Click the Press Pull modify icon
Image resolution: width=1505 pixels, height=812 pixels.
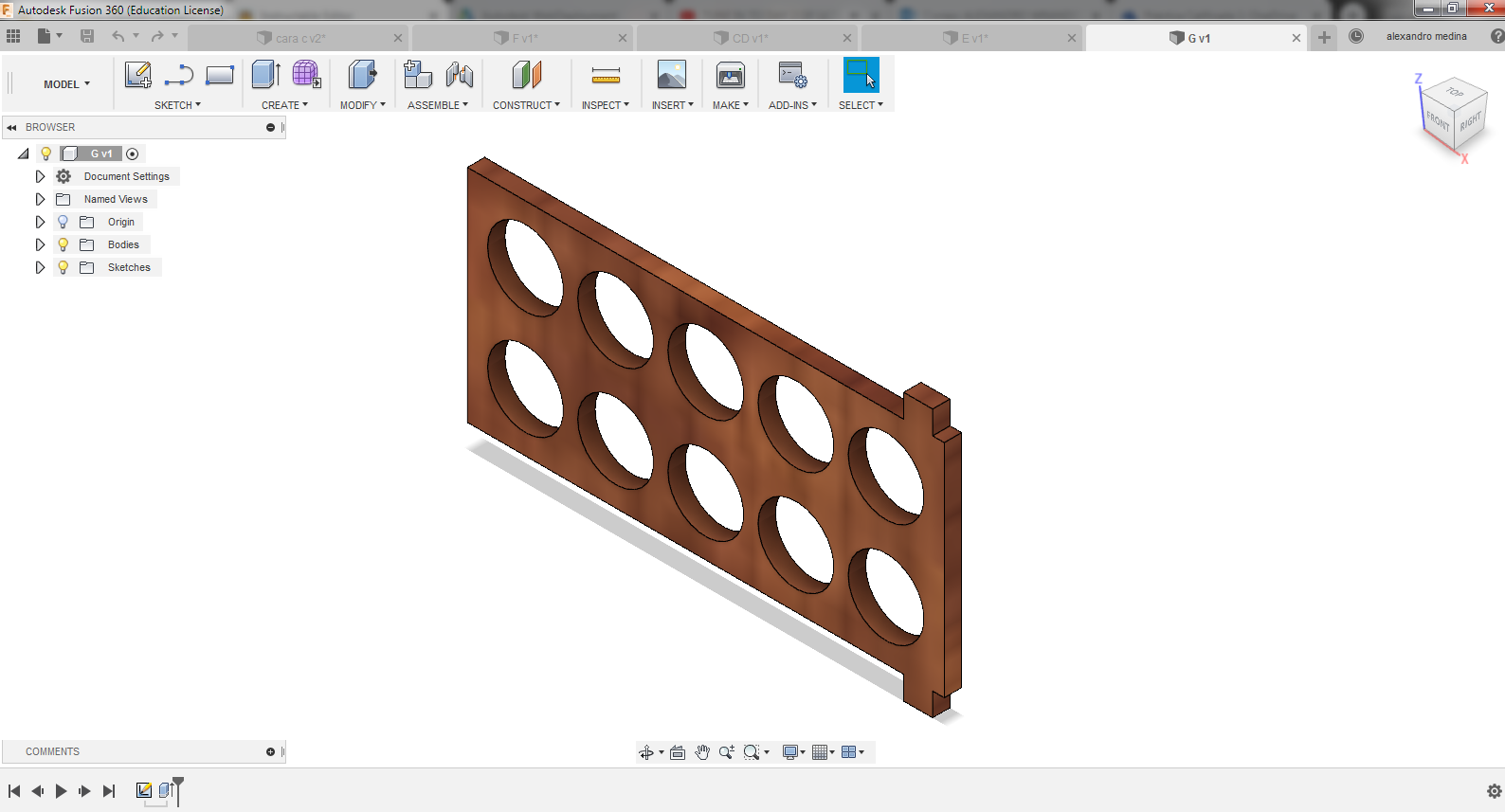pyautogui.click(x=362, y=75)
